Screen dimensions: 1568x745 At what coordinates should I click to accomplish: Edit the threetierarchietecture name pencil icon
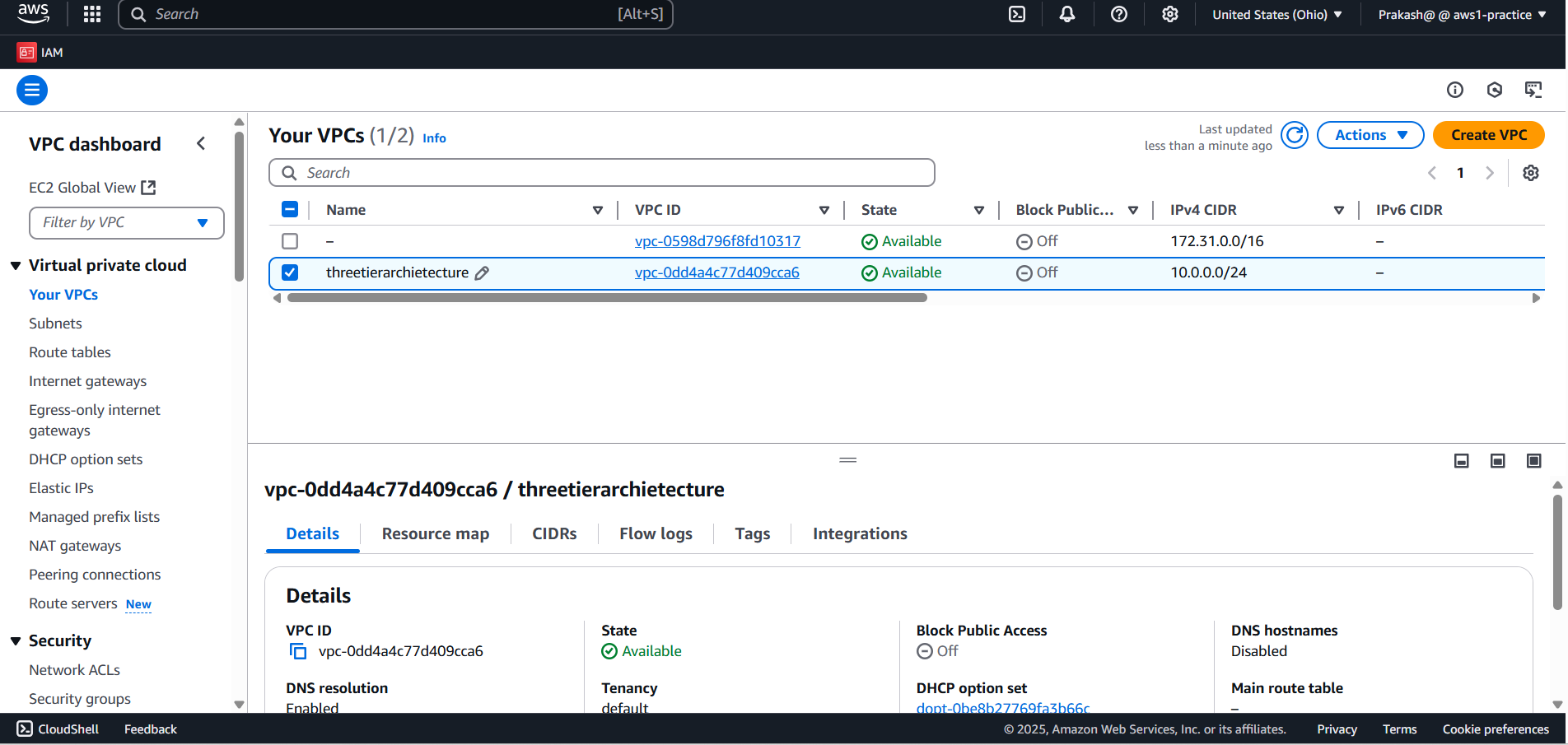point(482,273)
